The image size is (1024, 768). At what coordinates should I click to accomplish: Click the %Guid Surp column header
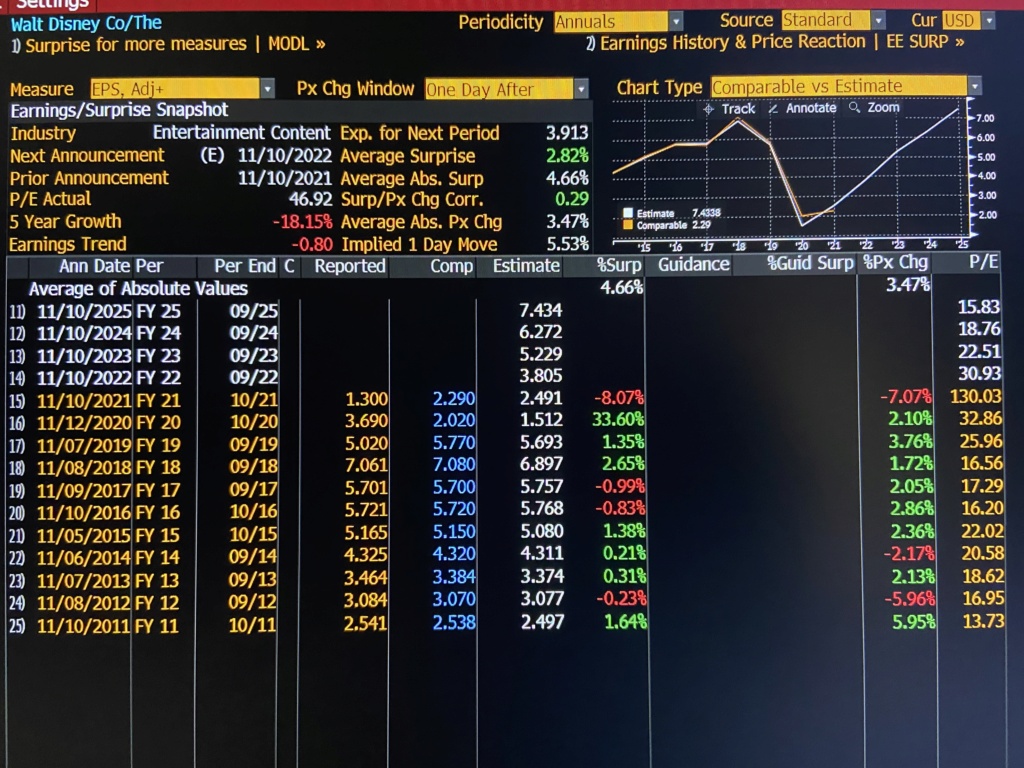point(810,263)
